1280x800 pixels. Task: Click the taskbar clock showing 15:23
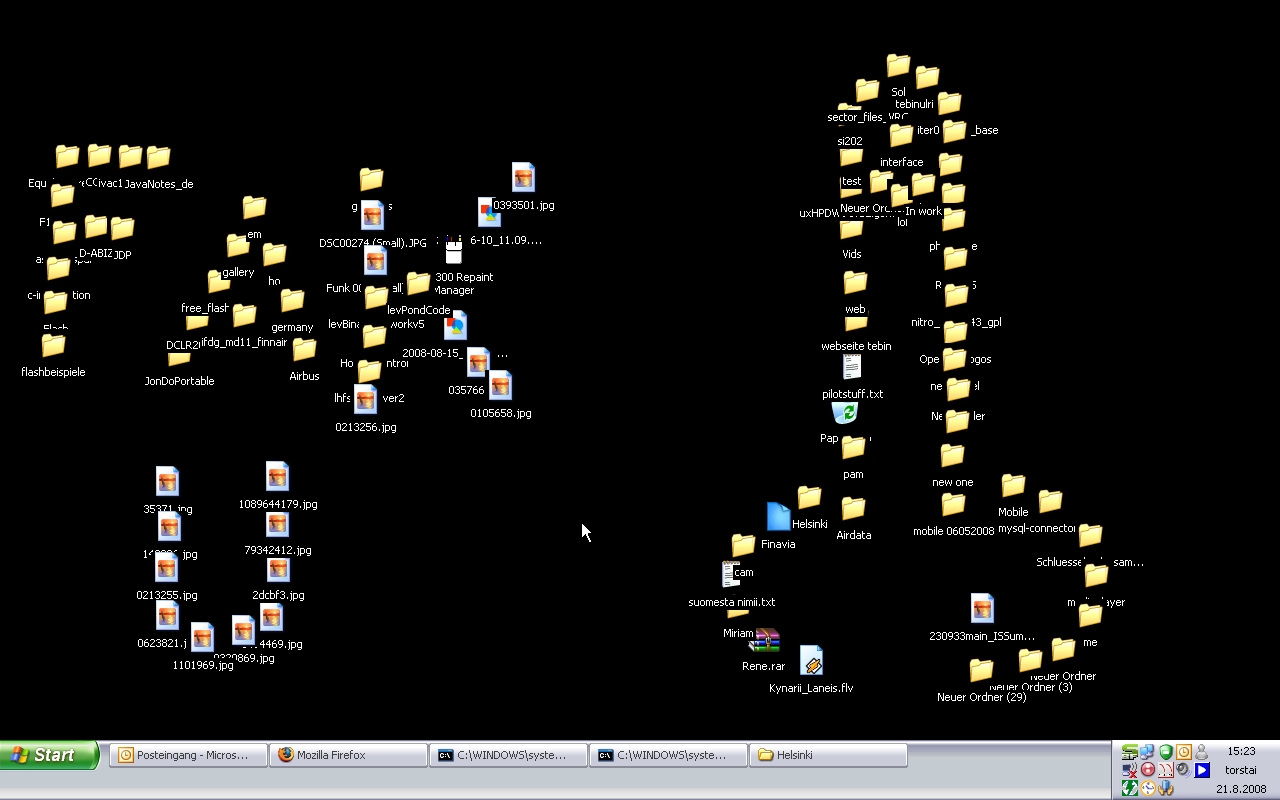1241,751
